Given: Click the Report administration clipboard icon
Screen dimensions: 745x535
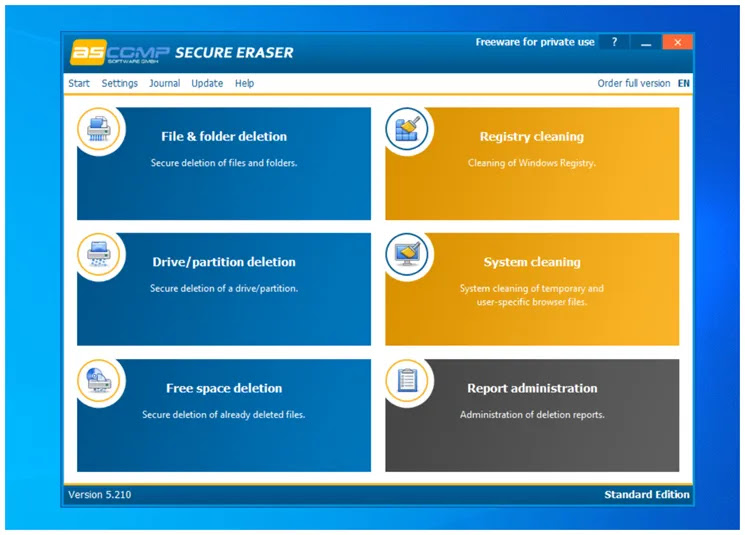Looking at the screenshot, I should 407,381.
